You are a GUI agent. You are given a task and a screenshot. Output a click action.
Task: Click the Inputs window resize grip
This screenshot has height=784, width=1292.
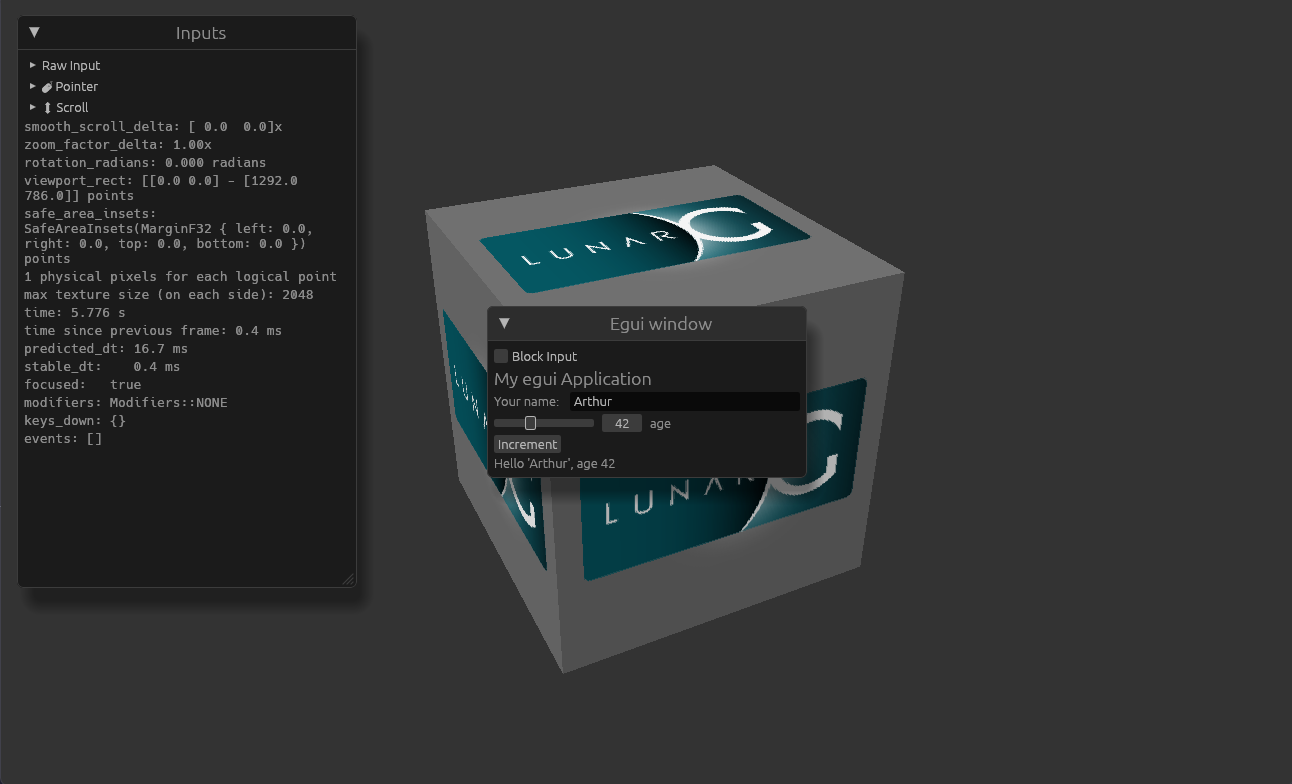coord(347,578)
